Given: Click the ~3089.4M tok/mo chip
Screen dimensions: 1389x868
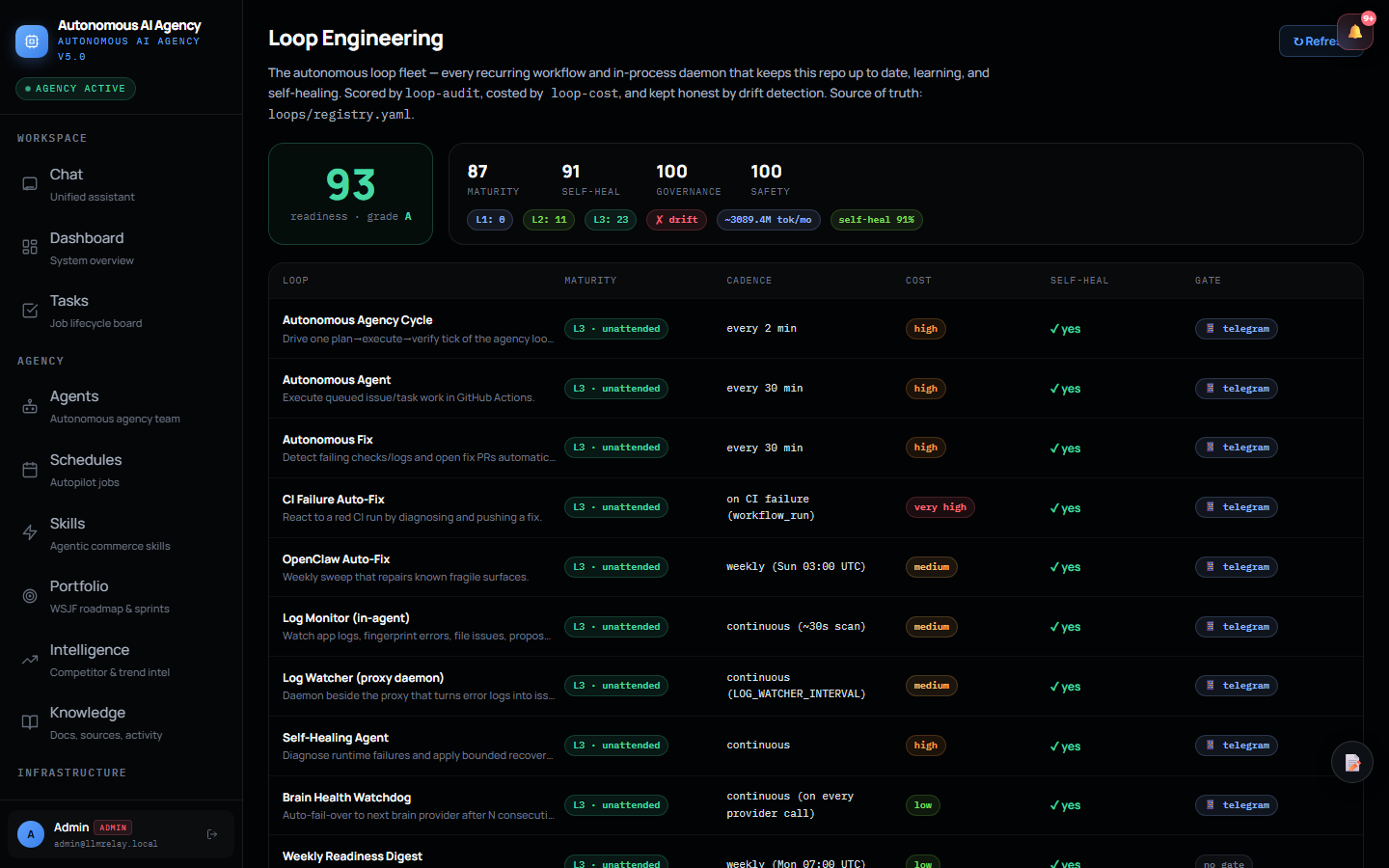Looking at the screenshot, I should point(769,220).
